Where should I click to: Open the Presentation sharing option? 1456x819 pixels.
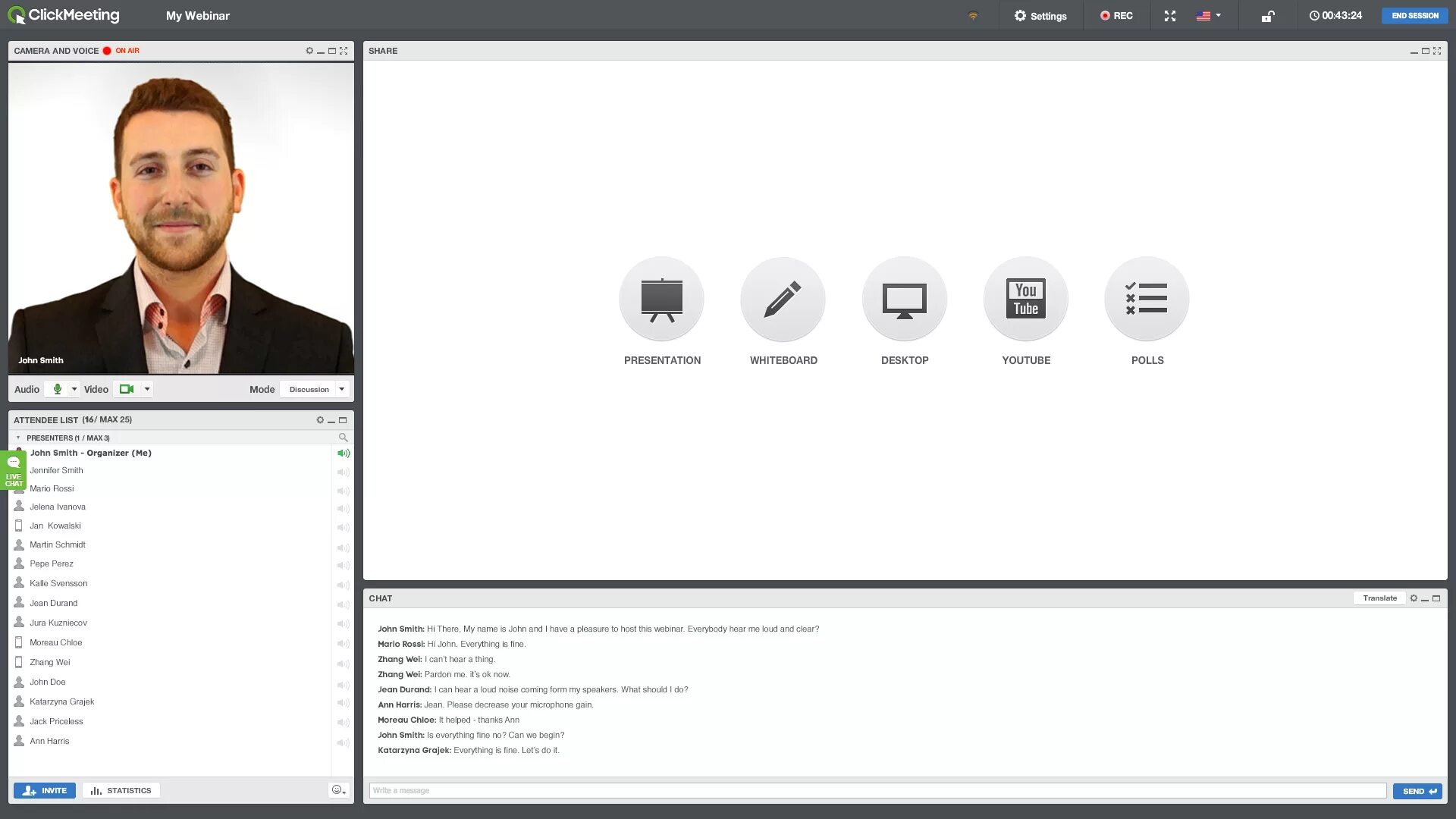(661, 300)
